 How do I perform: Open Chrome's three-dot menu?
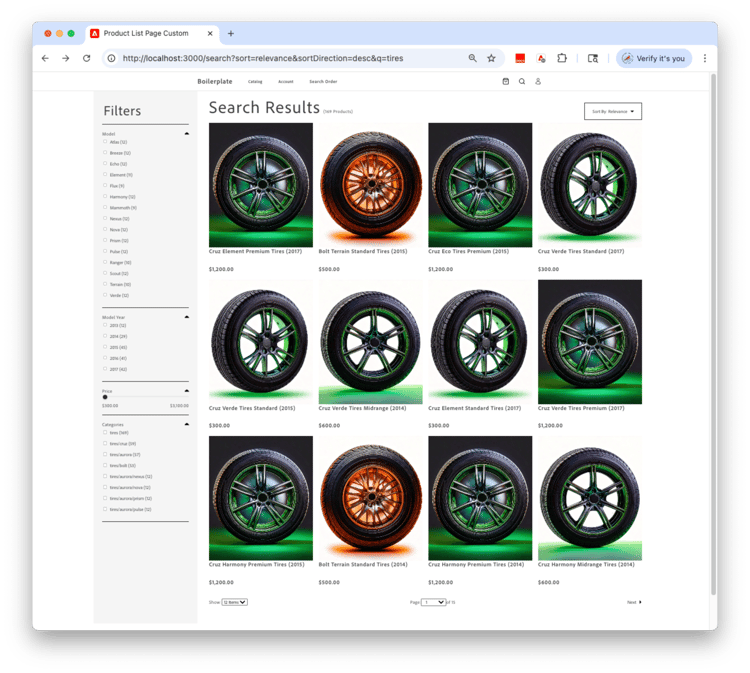coord(705,58)
